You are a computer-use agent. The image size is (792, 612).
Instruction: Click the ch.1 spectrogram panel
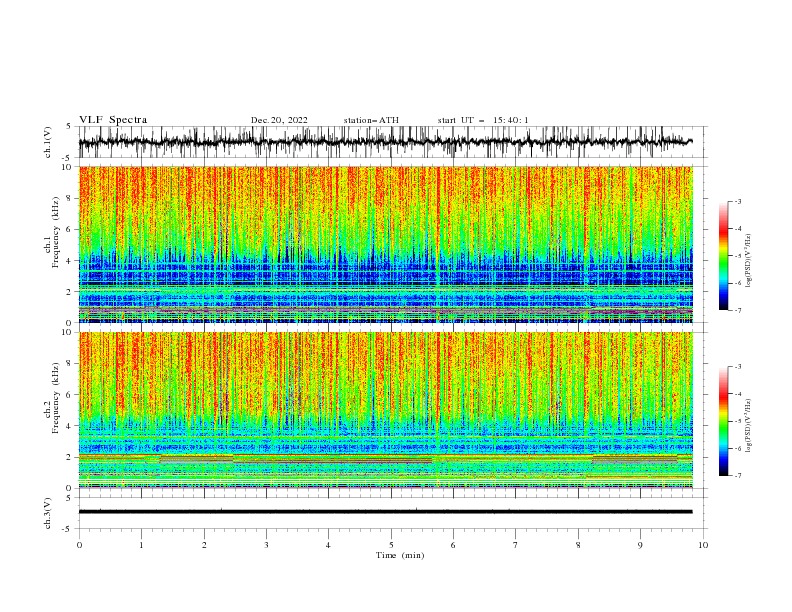point(385,244)
